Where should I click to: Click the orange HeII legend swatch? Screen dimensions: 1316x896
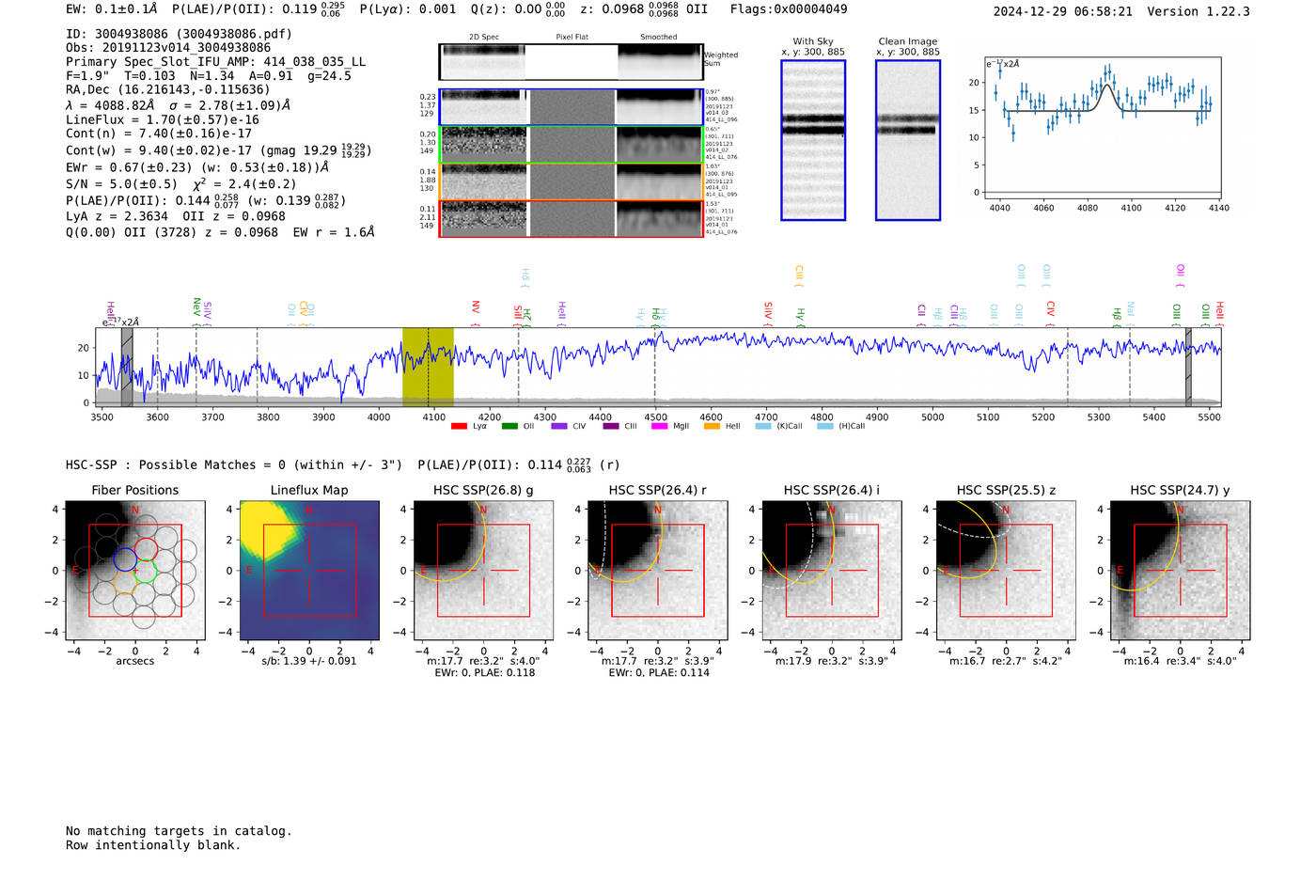click(712, 426)
